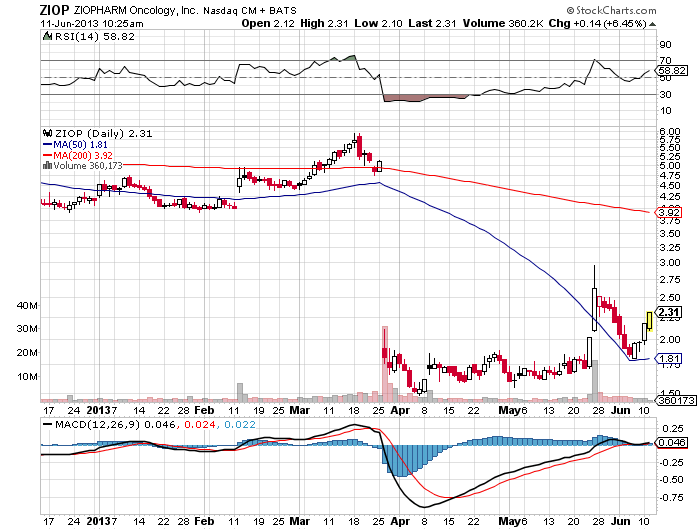The height and width of the screenshot is (530, 700).
Task: Click the Low 2.10 value in header
Action: [378, 24]
